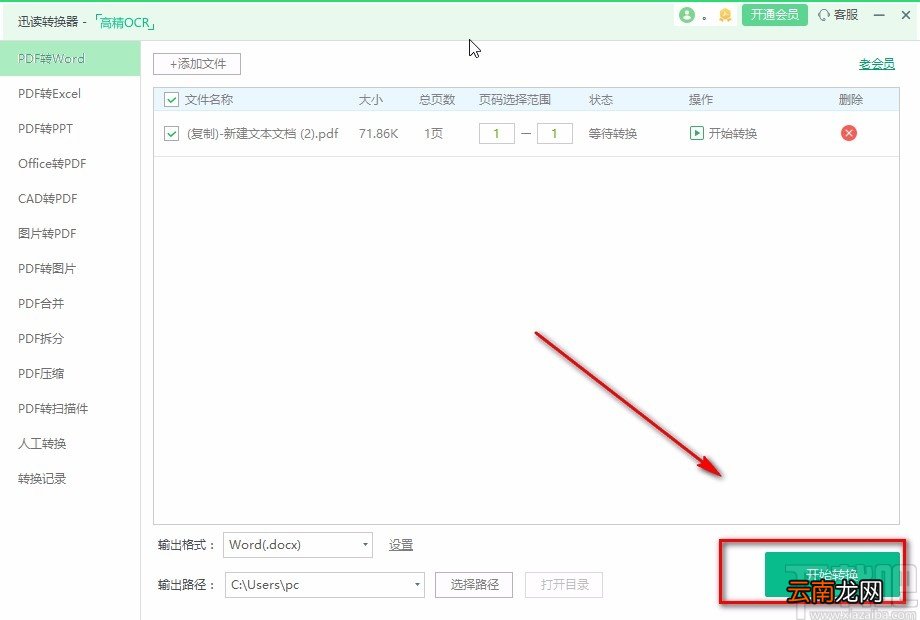Toggle the select-all checkbox beside 文件名称

pos(171,100)
